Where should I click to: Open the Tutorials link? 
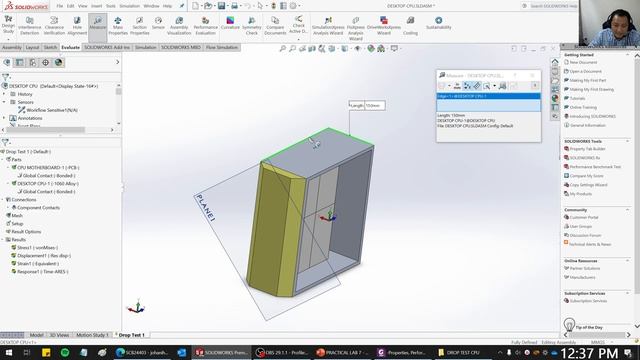[577, 98]
